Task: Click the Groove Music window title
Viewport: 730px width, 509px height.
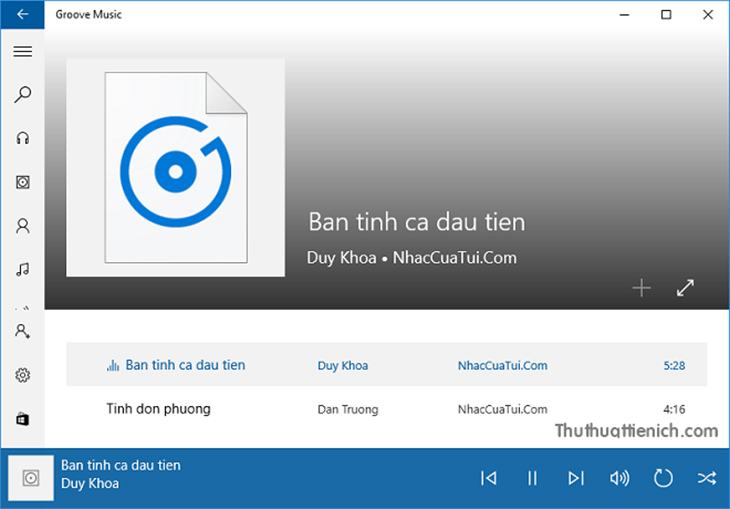Action: pos(88,14)
